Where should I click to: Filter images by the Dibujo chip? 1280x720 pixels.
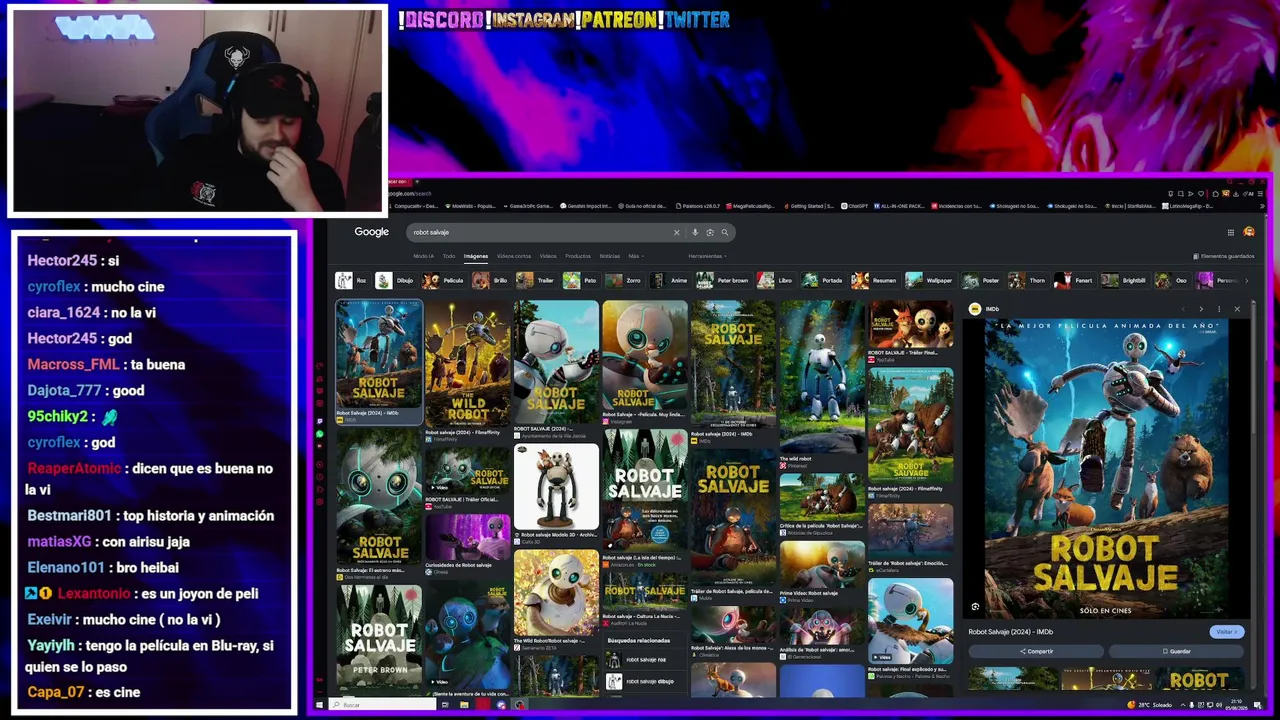pos(395,281)
